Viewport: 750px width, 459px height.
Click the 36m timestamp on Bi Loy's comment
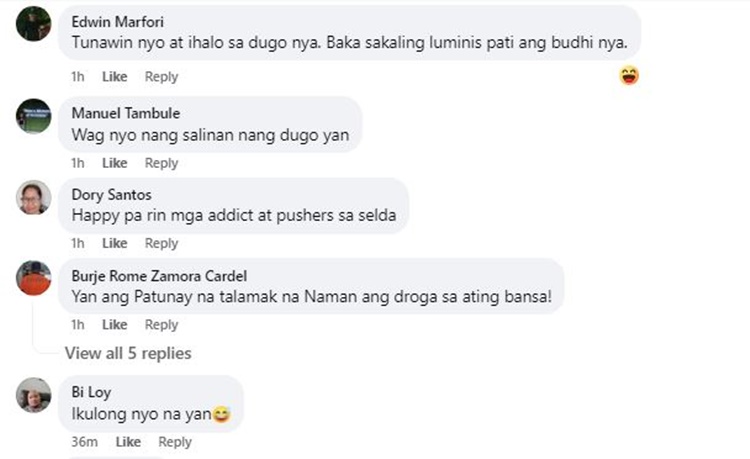click(85, 442)
